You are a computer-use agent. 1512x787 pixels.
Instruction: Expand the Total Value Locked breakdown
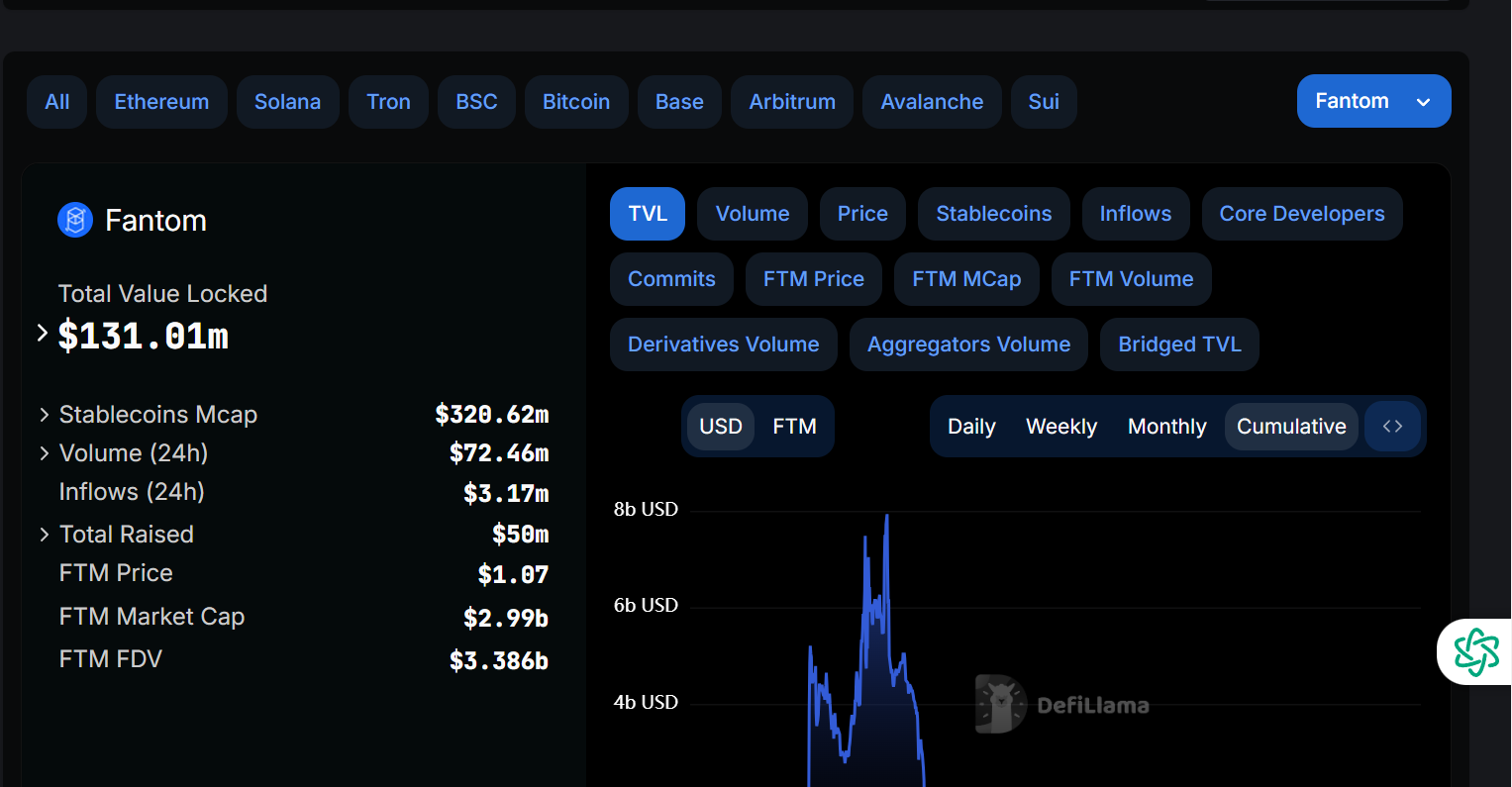(x=43, y=334)
